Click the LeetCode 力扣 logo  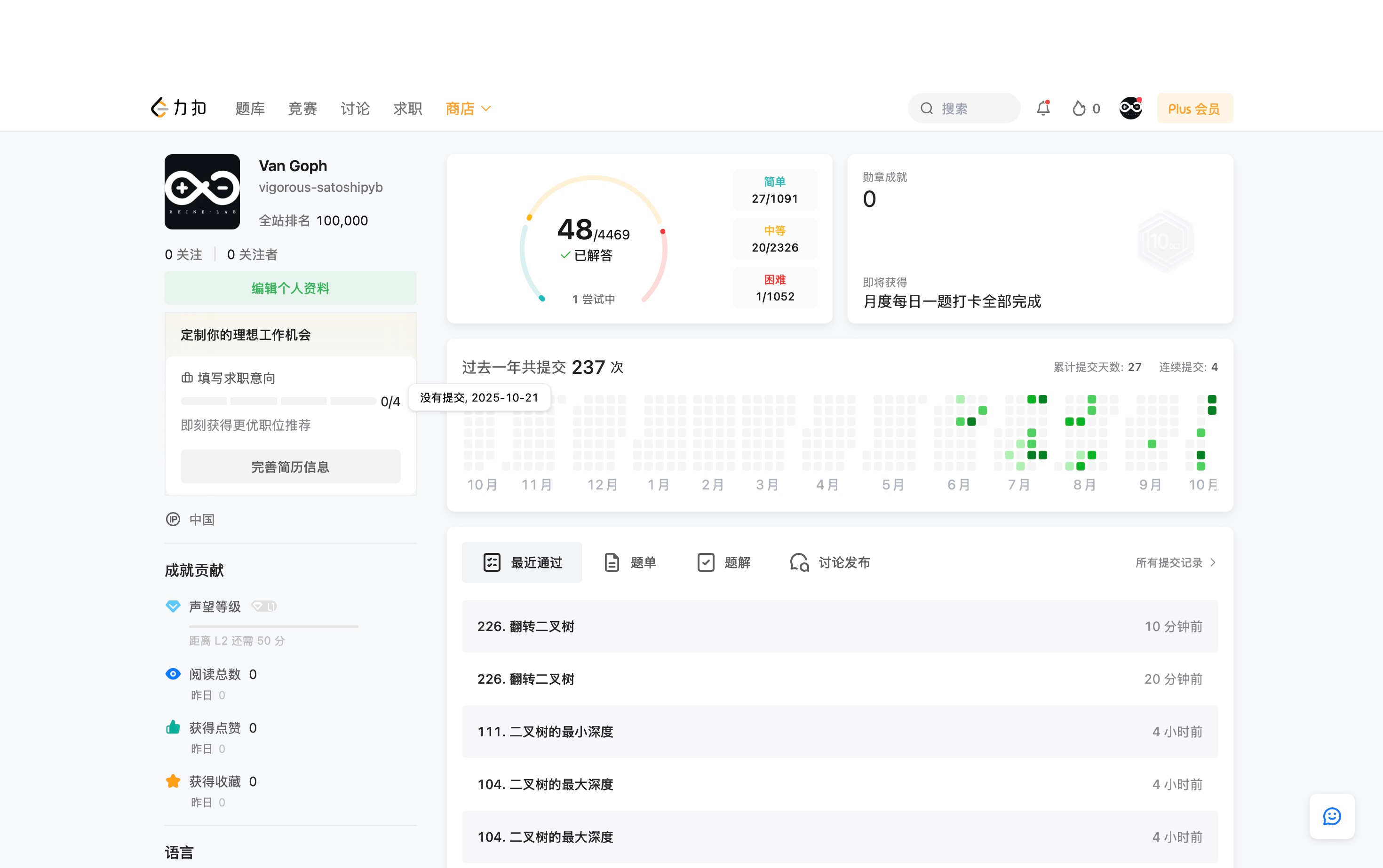(179, 108)
